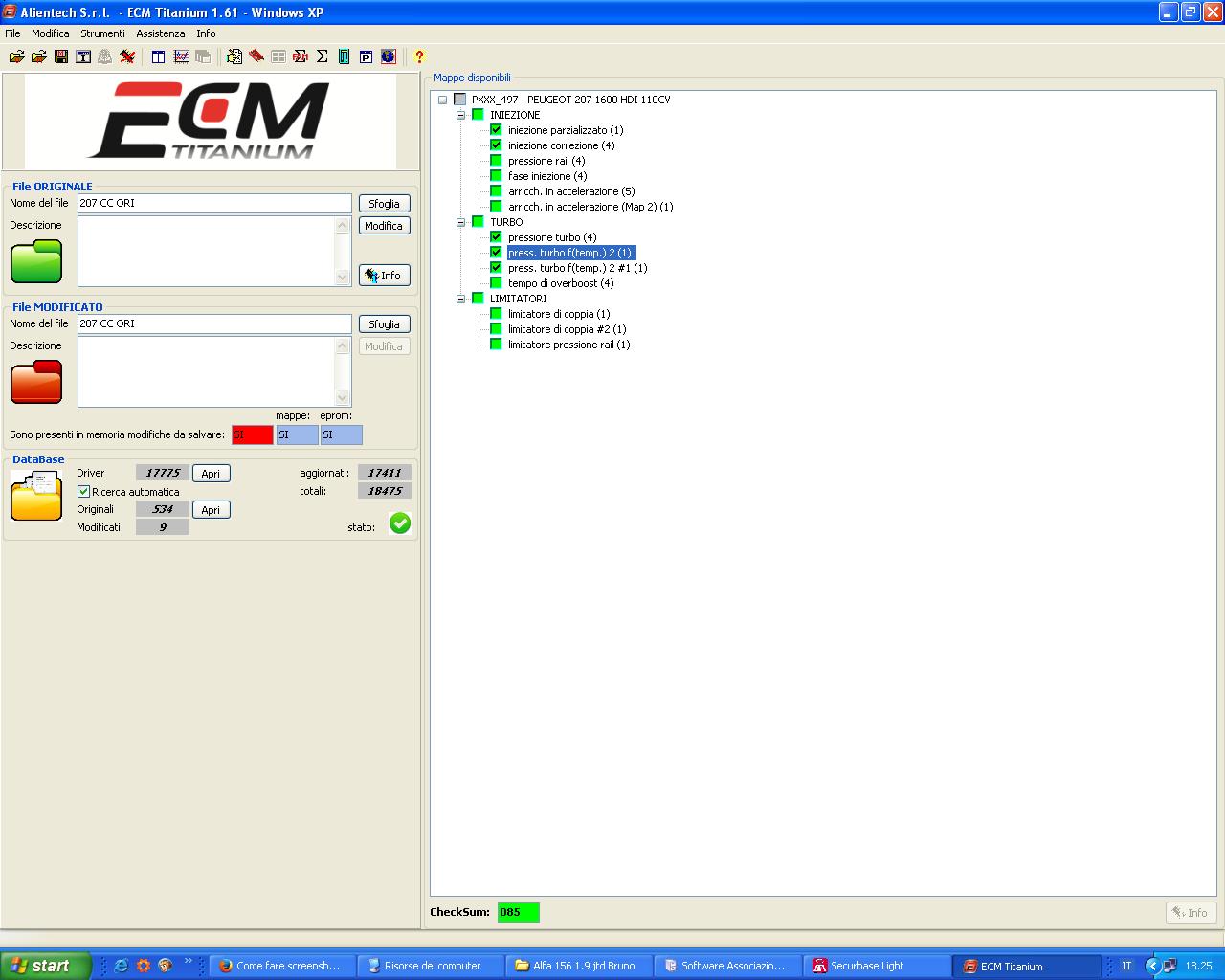Check the 'pressione rail (4)' map checkbox
Image resolution: width=1225 pixels, height=980 pixels.
(496, 161)
